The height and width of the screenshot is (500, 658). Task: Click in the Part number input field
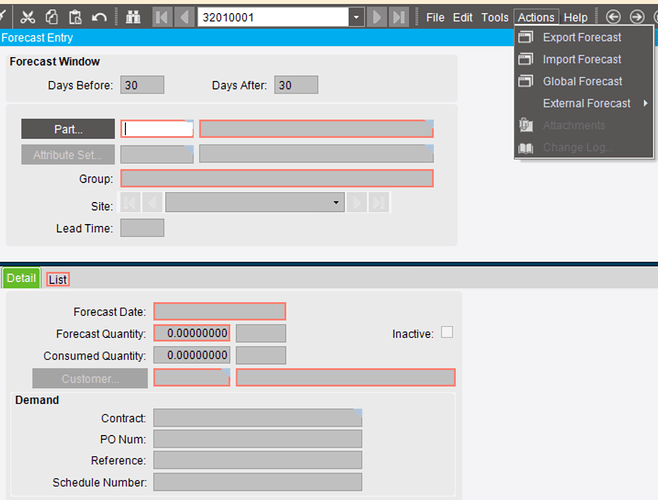click(x=157, y=129)
